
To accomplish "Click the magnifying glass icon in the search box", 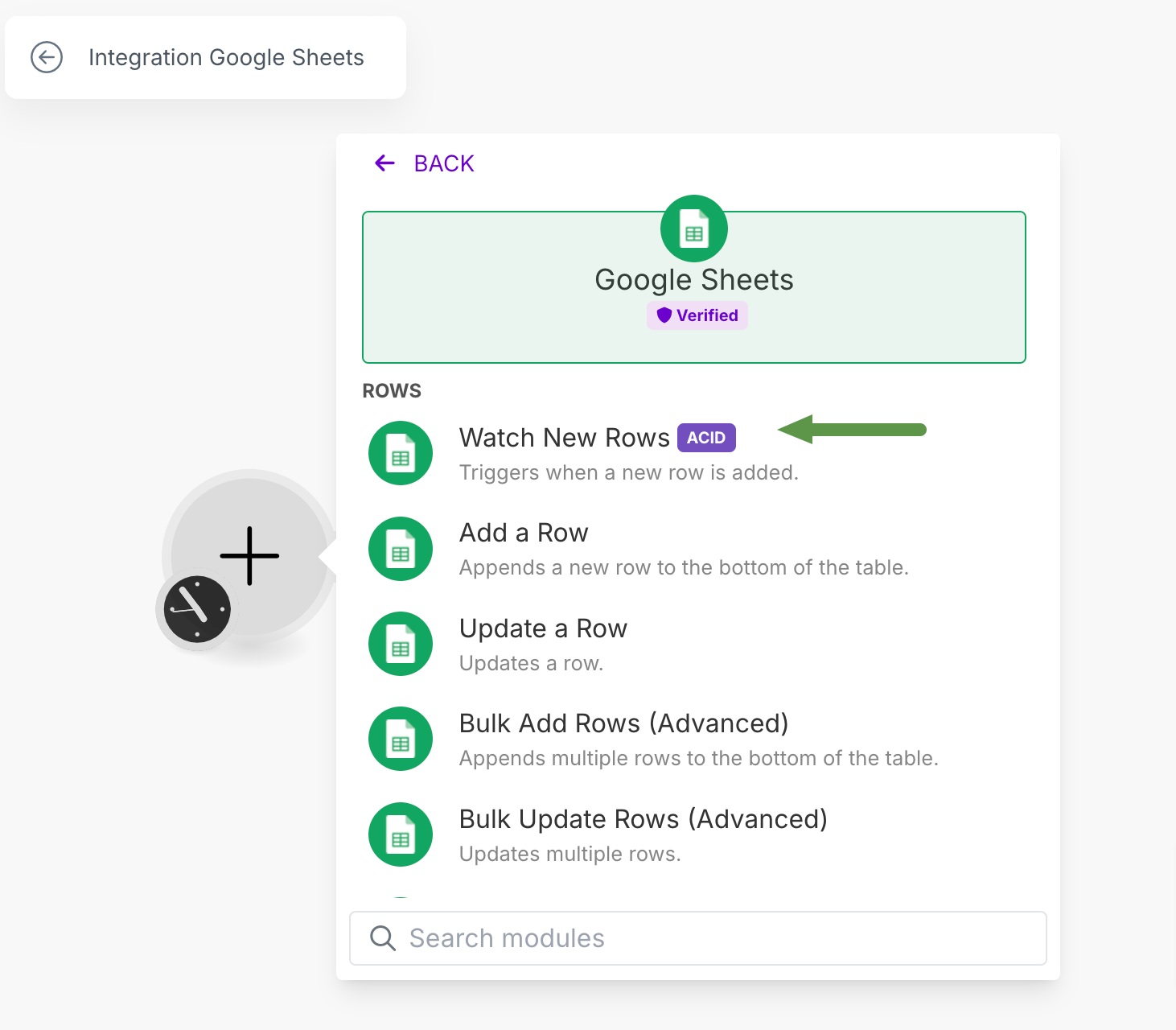I will click(x=383, y=938).
